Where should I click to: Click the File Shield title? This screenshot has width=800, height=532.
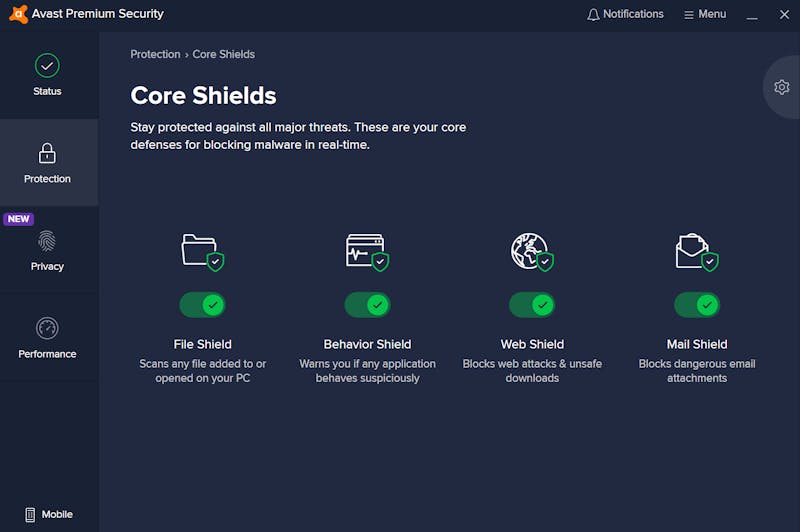click(203, 344)
